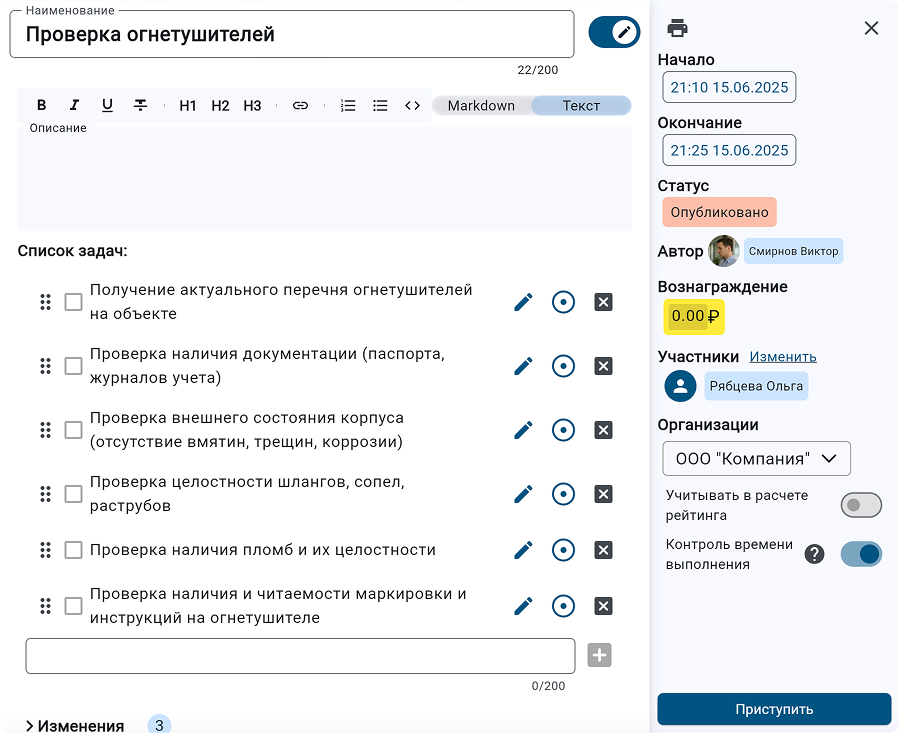Click target icon for 'Проверка целостности шлангов'
The image size is (899, 733).
click(x=563, y=494)
